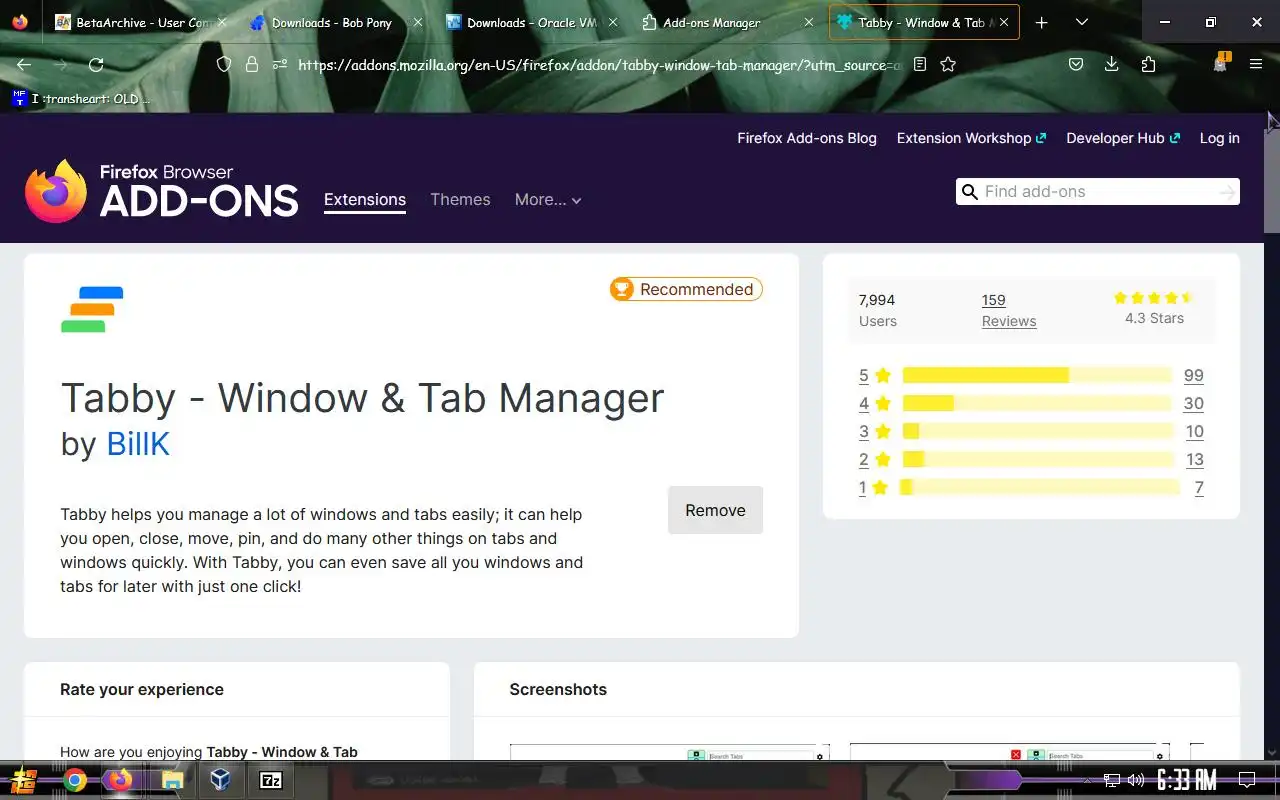1280x800 pixels.
Task: Open the extensions puzzle icon
Action: (1148, 64)
